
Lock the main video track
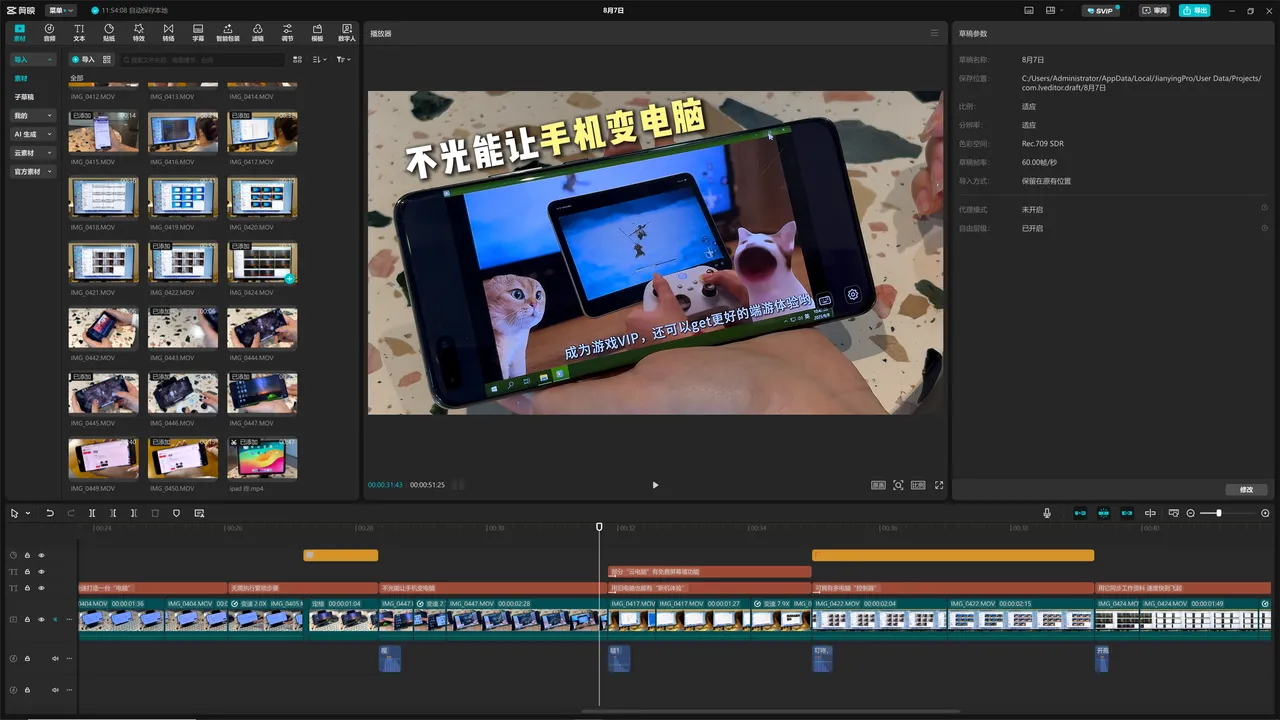27,620
